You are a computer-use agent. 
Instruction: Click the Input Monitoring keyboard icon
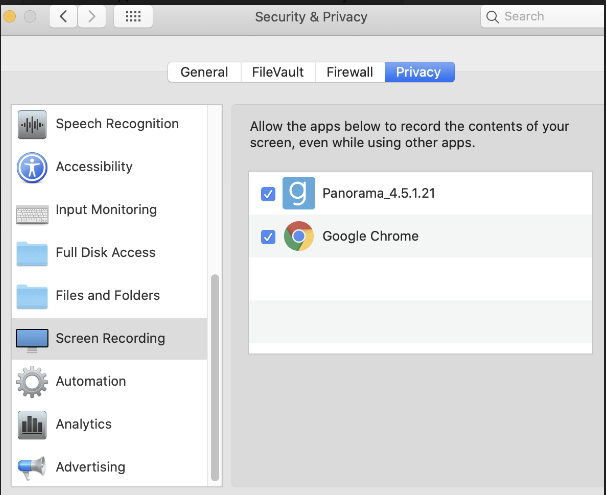32,211
